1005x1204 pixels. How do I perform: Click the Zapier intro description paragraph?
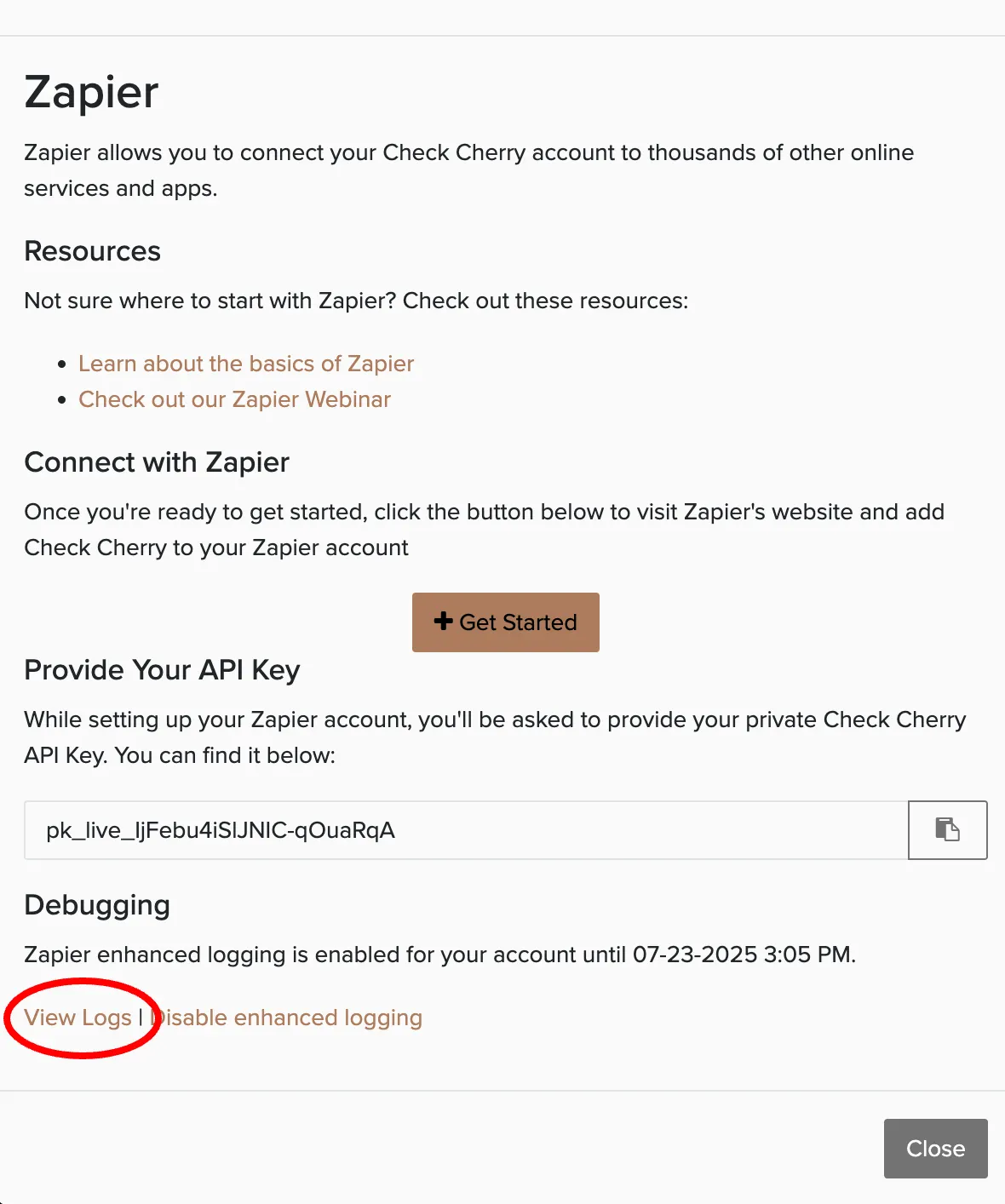point(468,170)
